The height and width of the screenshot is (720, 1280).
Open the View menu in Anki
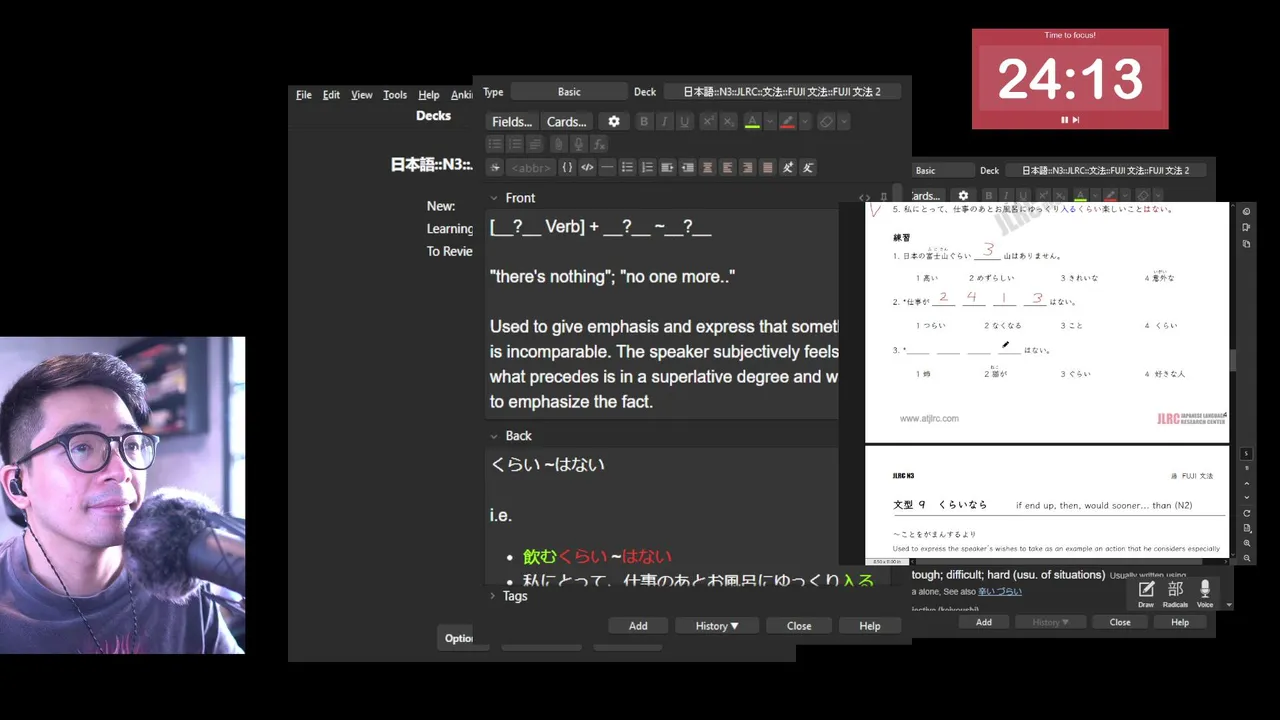tap(362, 95)
